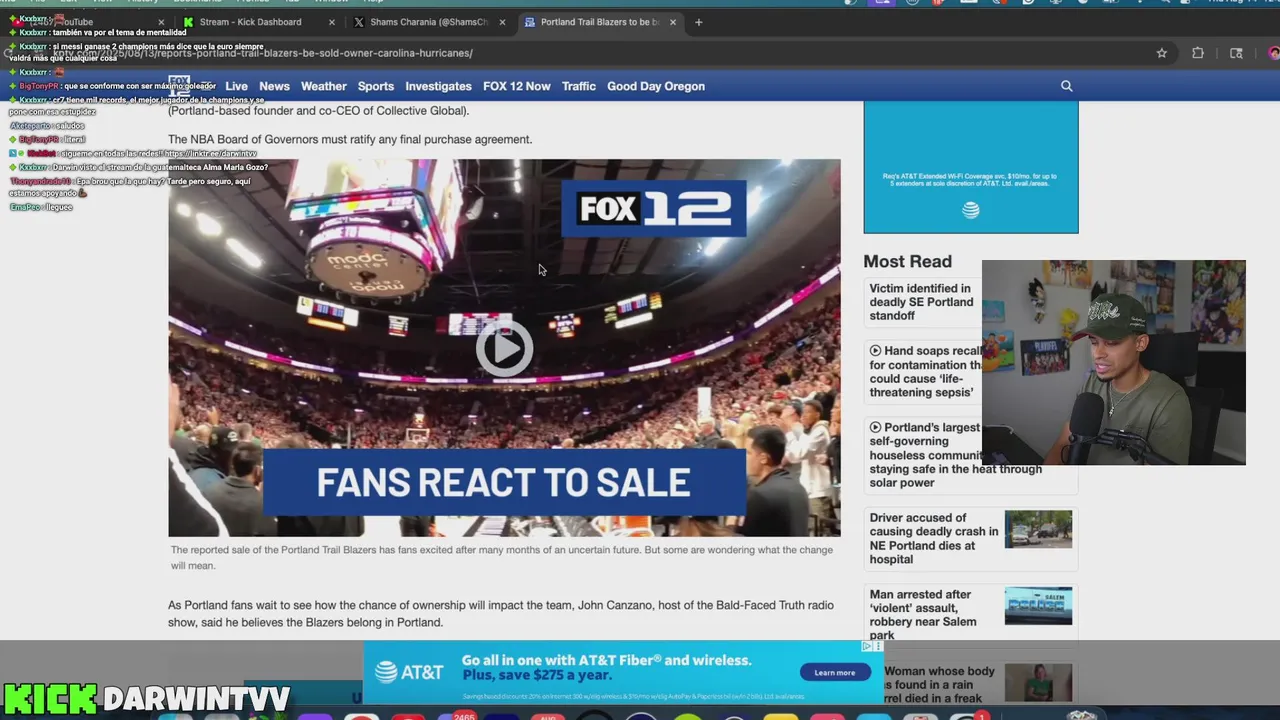This screenshot has width=1280, height=720.
Task: Bookmark this page with the star icon
Action: [x=1161, y=53]
